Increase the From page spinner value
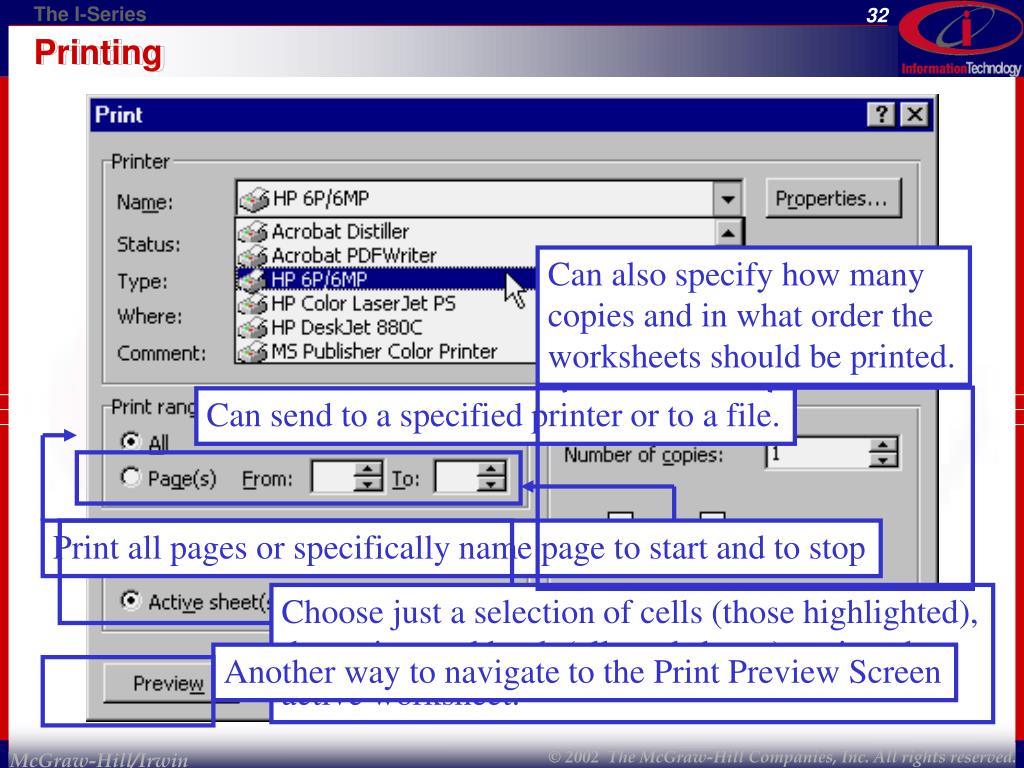Image resolution: width=1024 pixels, height=768 pixels. pos(368,470)
